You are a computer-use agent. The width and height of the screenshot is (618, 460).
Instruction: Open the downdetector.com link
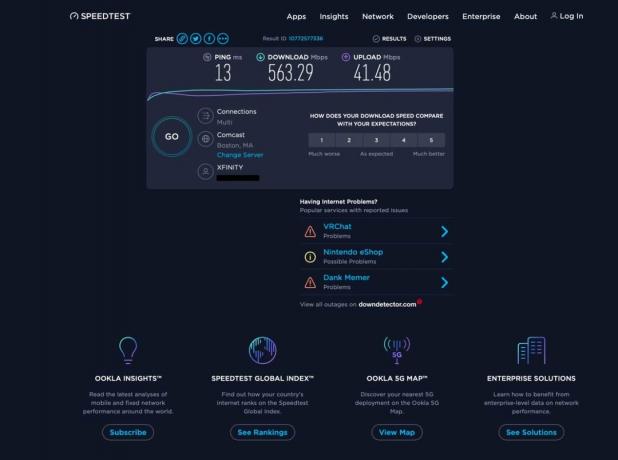click(387, 304)
